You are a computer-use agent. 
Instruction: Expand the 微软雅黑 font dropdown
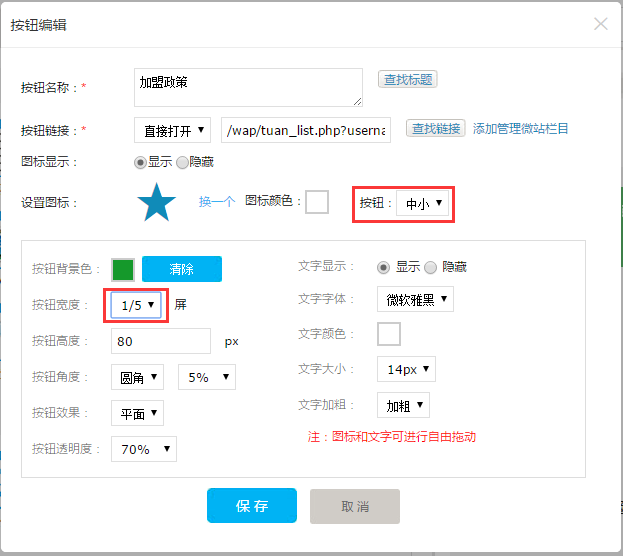pyautogui.click(x=415, y=299)
